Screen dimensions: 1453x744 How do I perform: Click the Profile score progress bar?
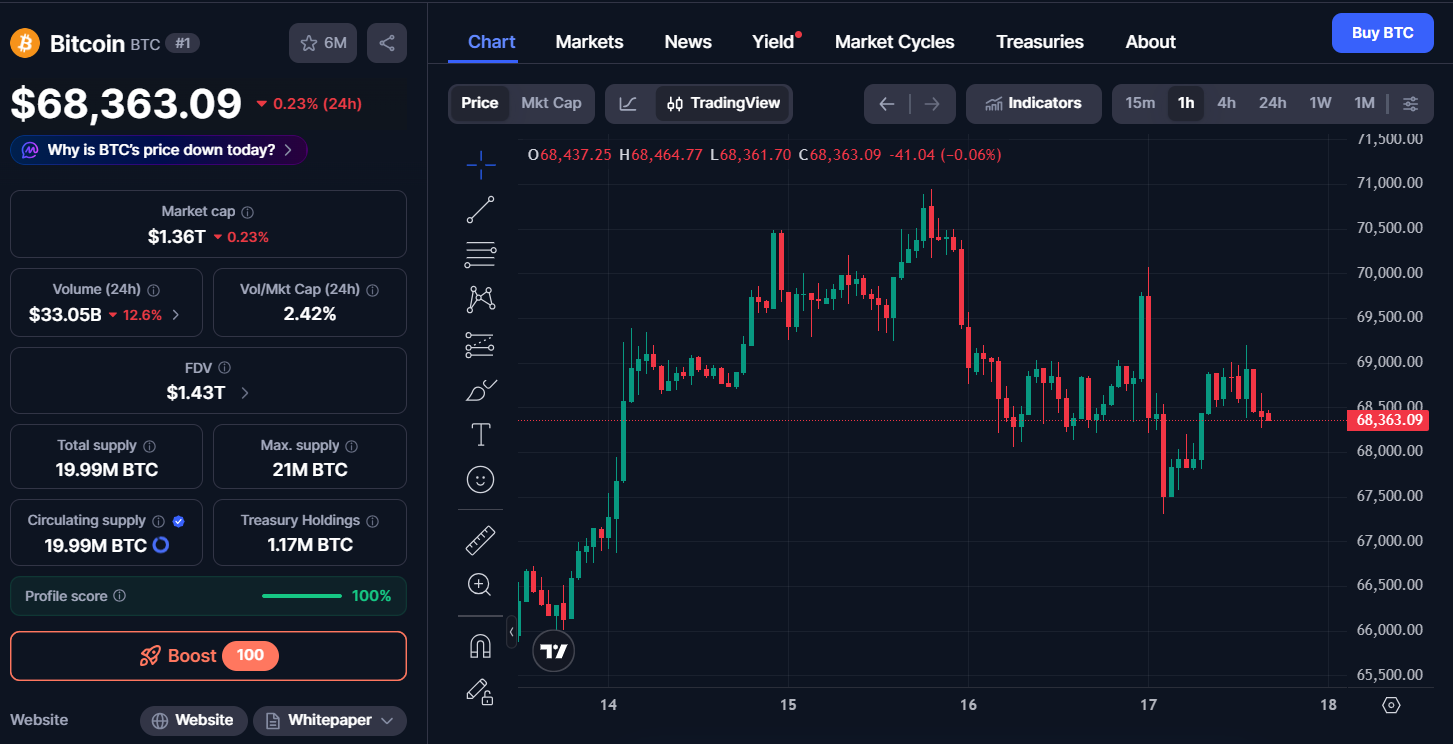coord(302,596)
